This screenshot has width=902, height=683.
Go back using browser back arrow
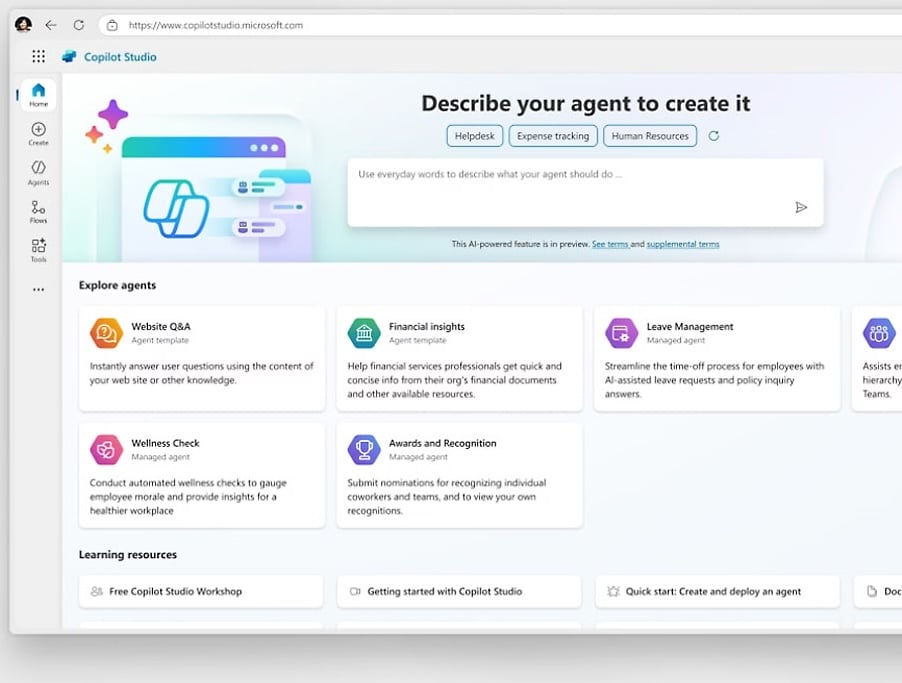pyautogui.click(x=51, y=25)
